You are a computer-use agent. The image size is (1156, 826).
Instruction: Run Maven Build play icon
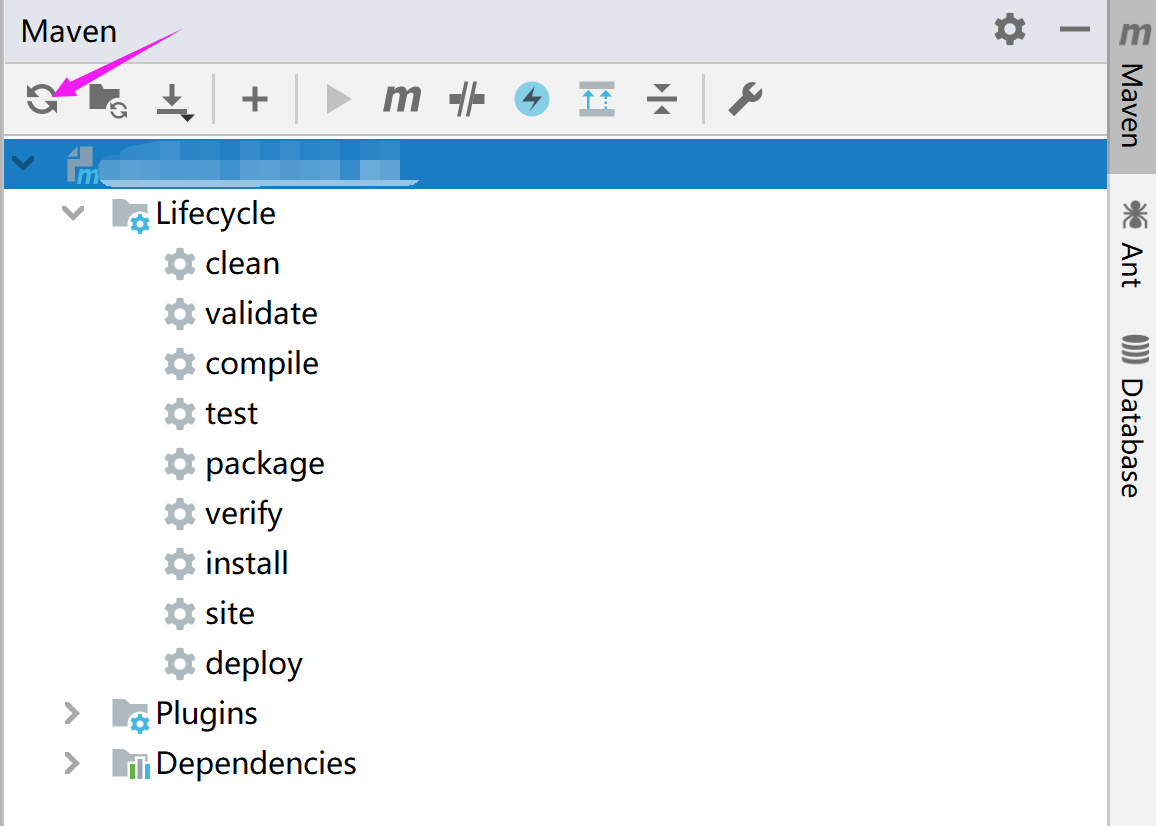tap(338, 99)
